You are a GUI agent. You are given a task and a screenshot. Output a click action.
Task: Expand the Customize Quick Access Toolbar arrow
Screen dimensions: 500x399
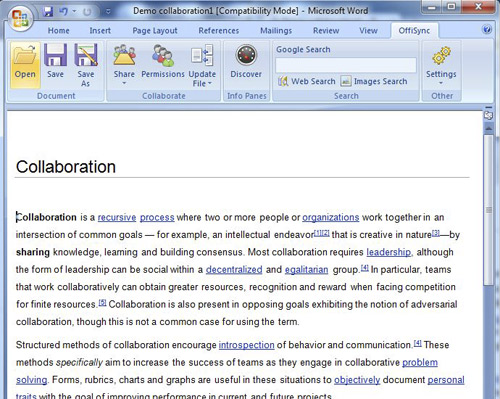click(x=108, y=12)
